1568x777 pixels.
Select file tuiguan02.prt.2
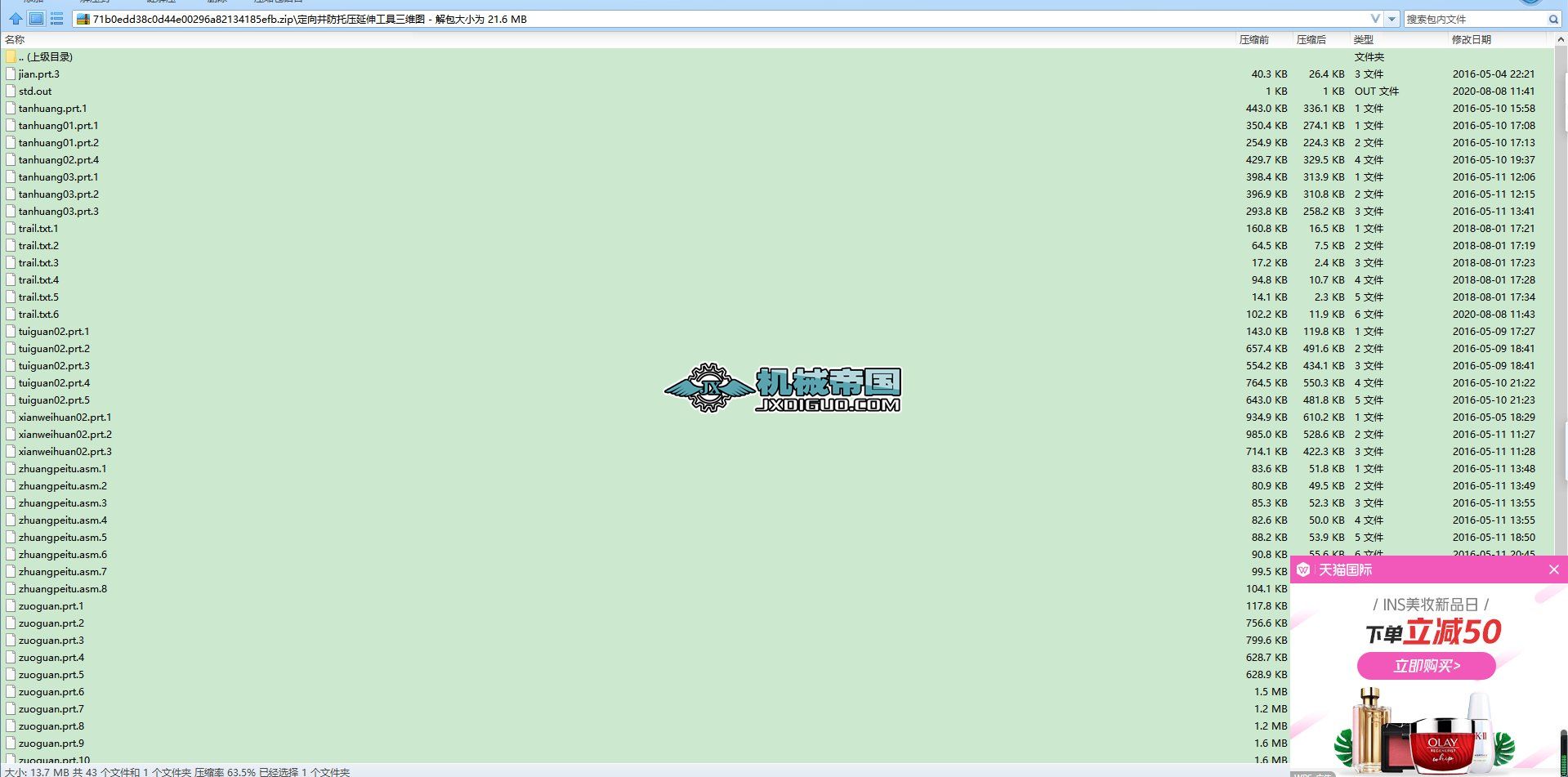point(54,348)
